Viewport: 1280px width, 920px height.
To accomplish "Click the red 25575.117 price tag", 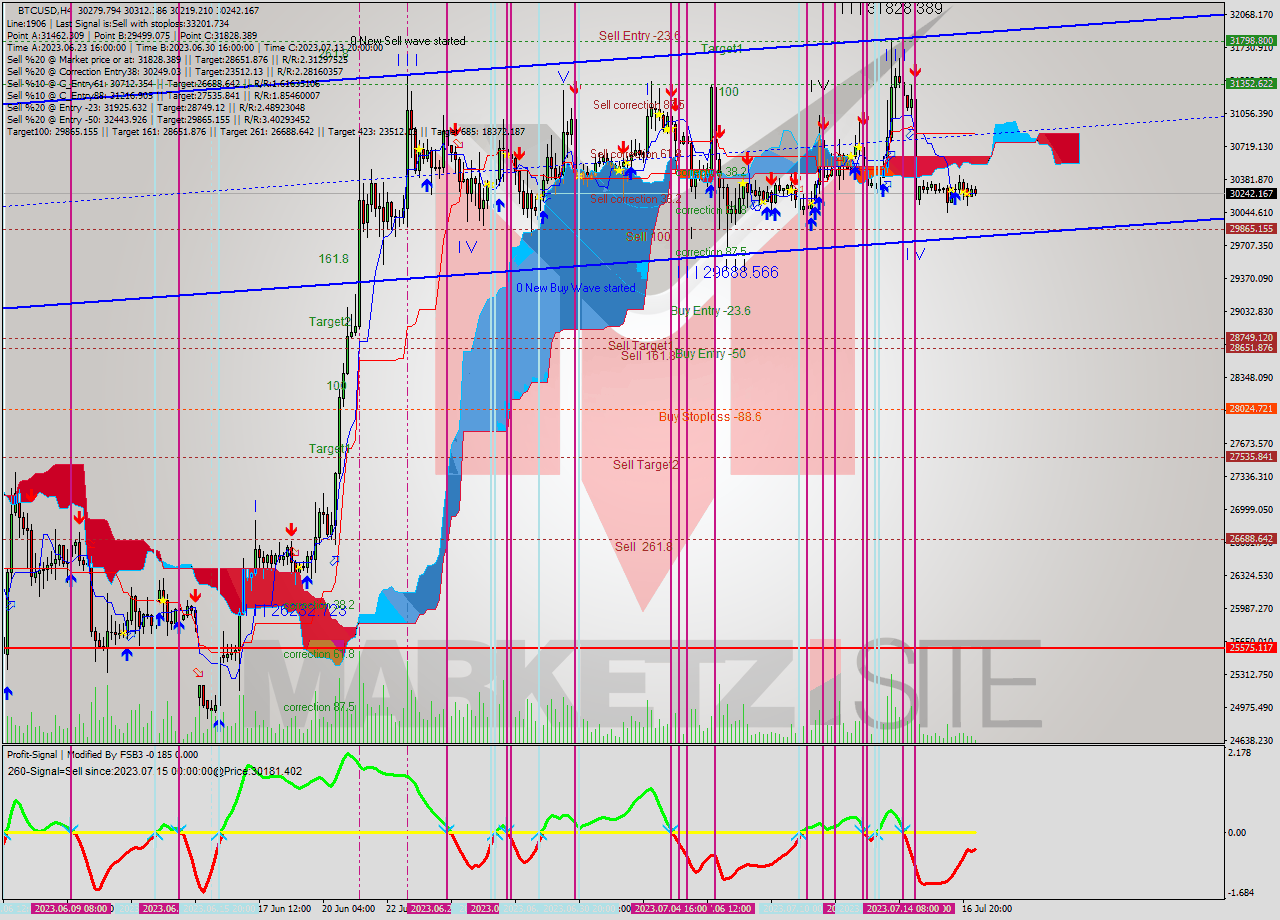I will pos(1250,648).
